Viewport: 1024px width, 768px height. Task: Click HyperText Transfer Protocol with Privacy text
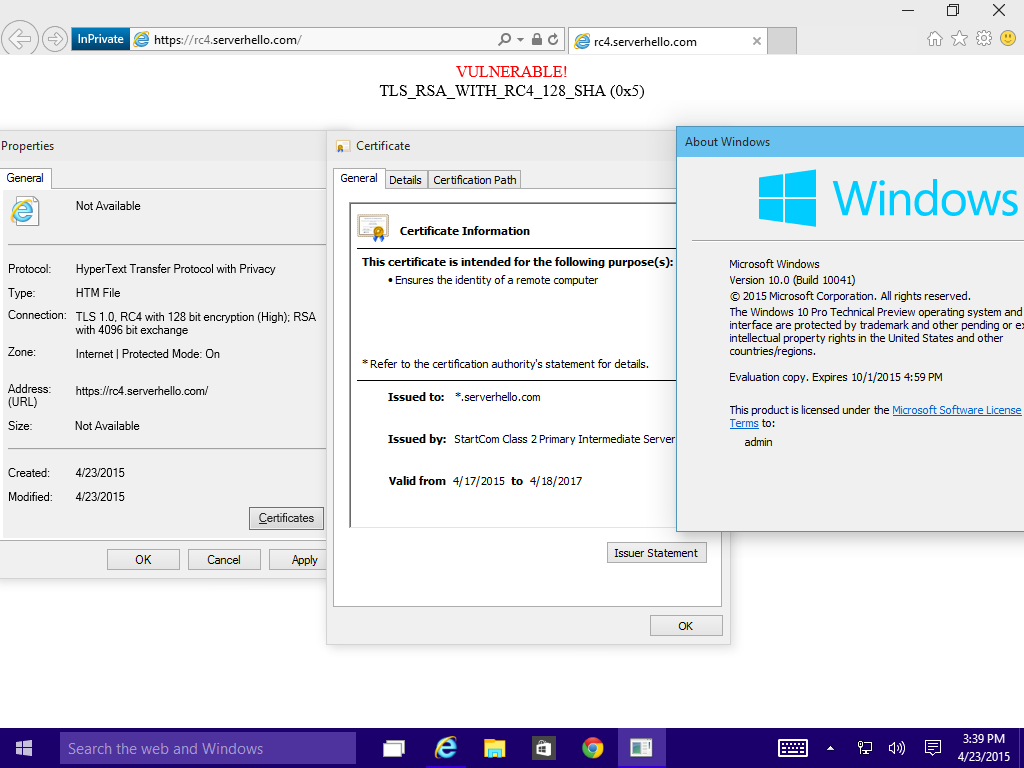[x=176, y=269]
